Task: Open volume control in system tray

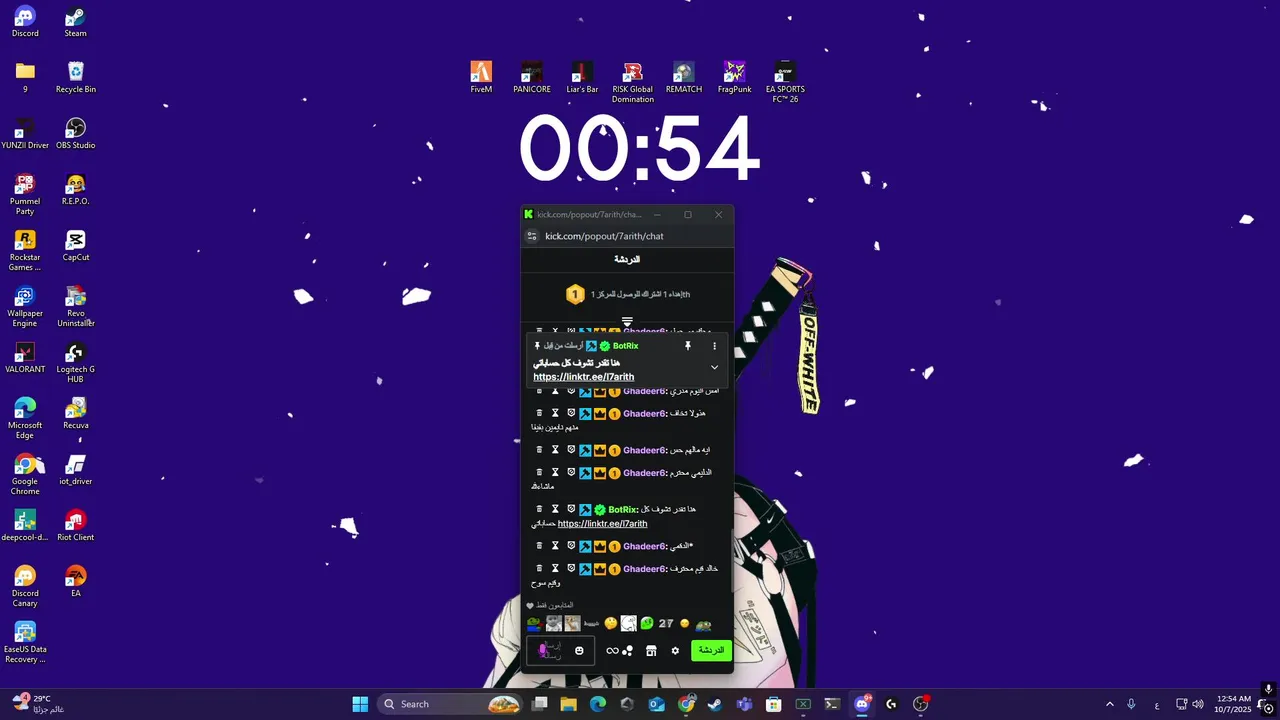Action: 1198,704
